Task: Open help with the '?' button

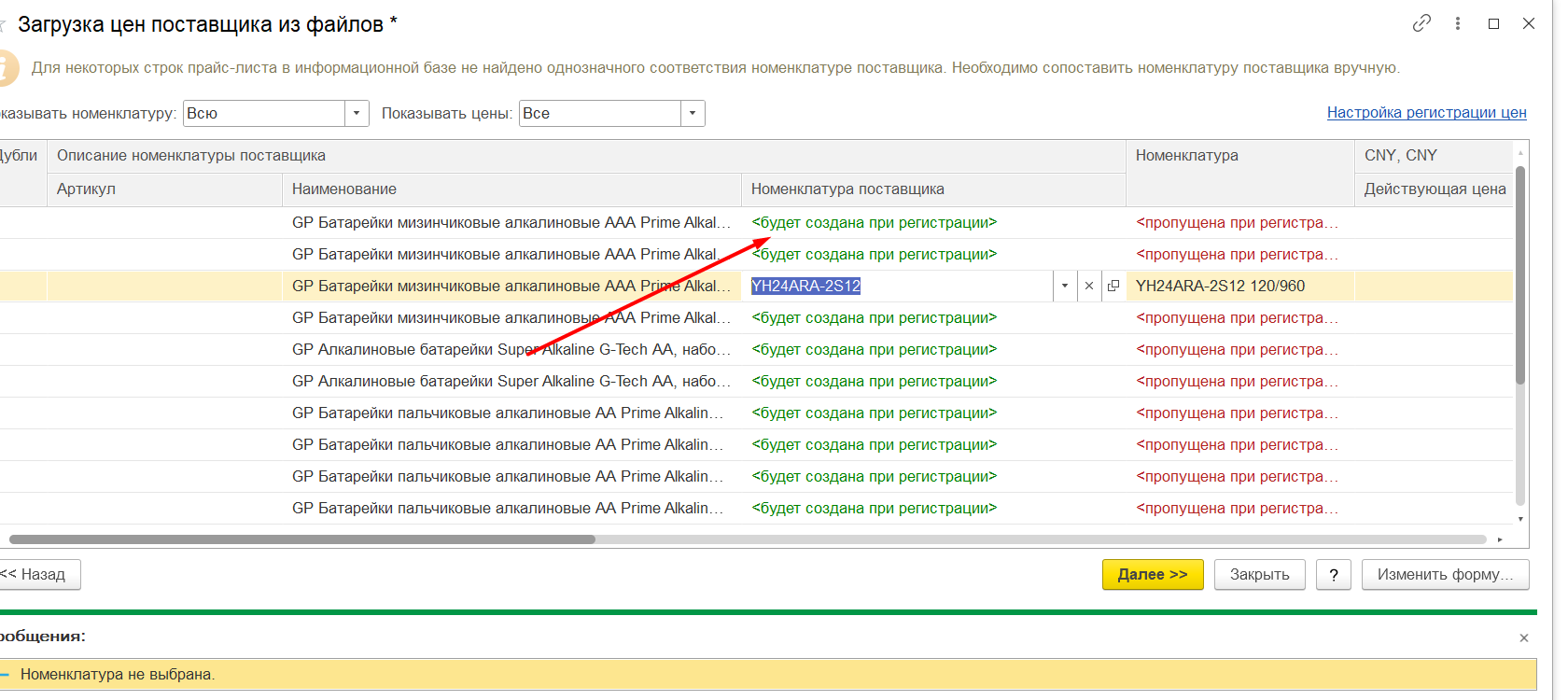Action: 1334,575
